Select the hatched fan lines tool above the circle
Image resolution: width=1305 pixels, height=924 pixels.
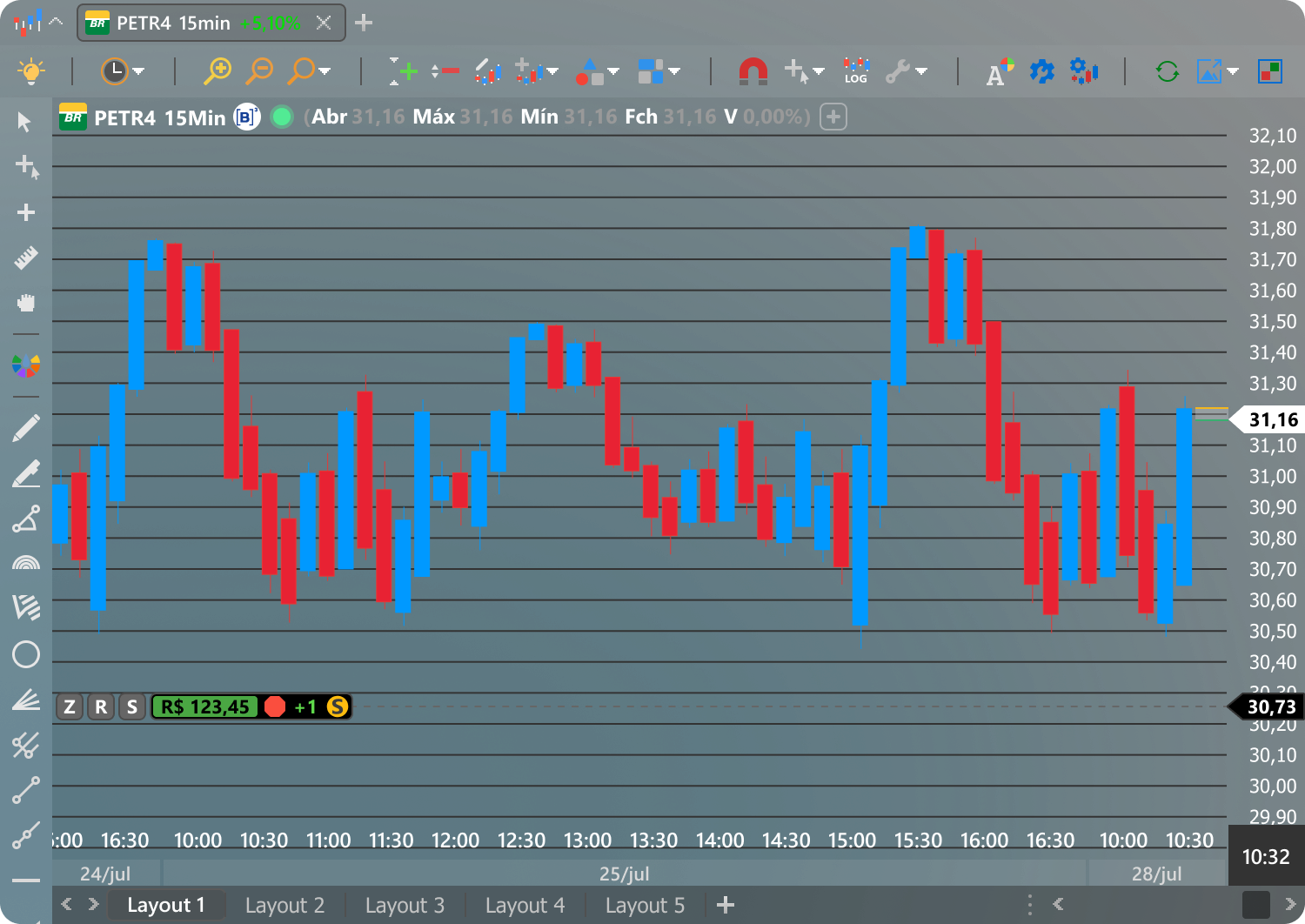tap(26, 607)
